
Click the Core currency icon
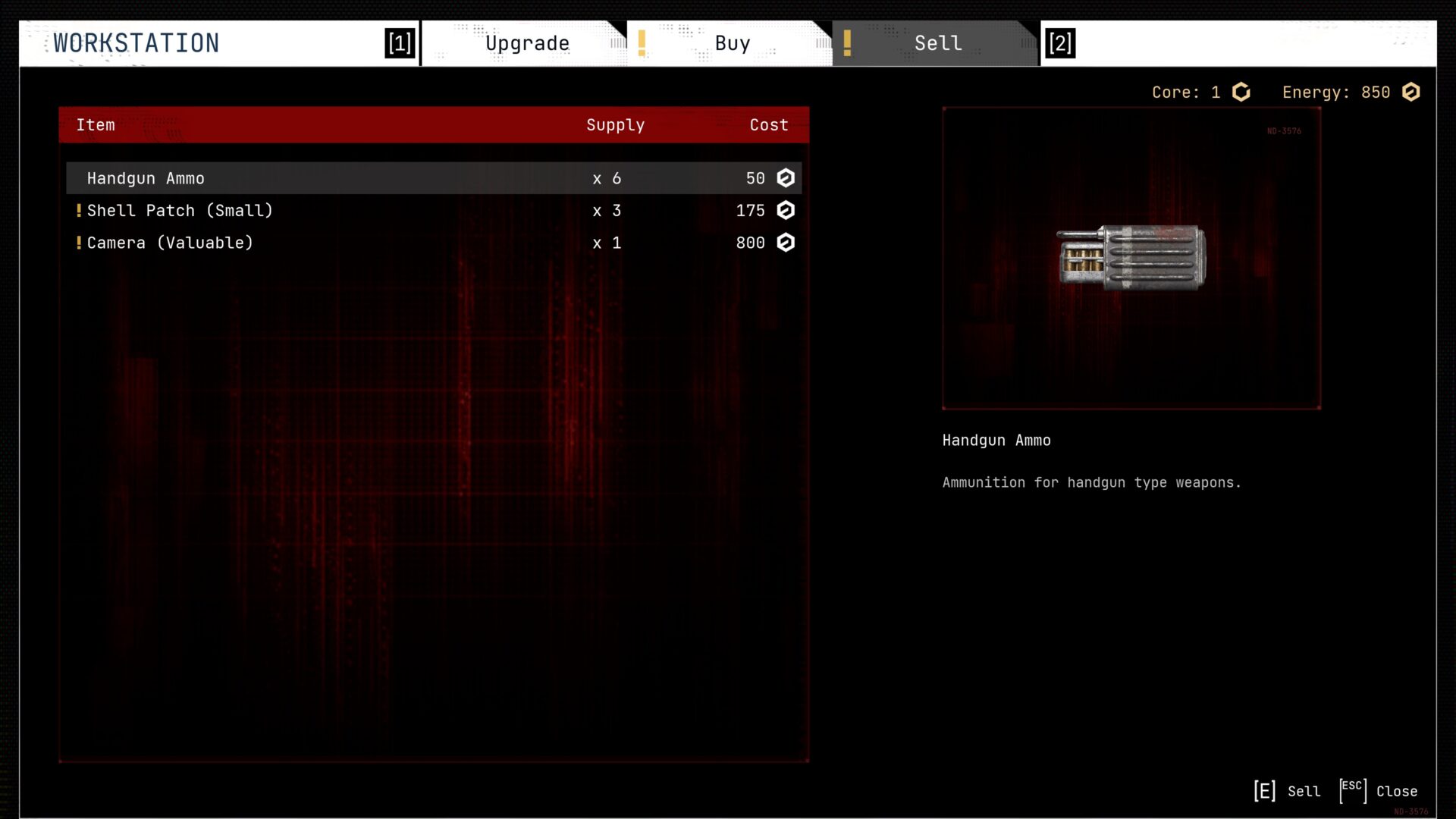(1241, 92)
